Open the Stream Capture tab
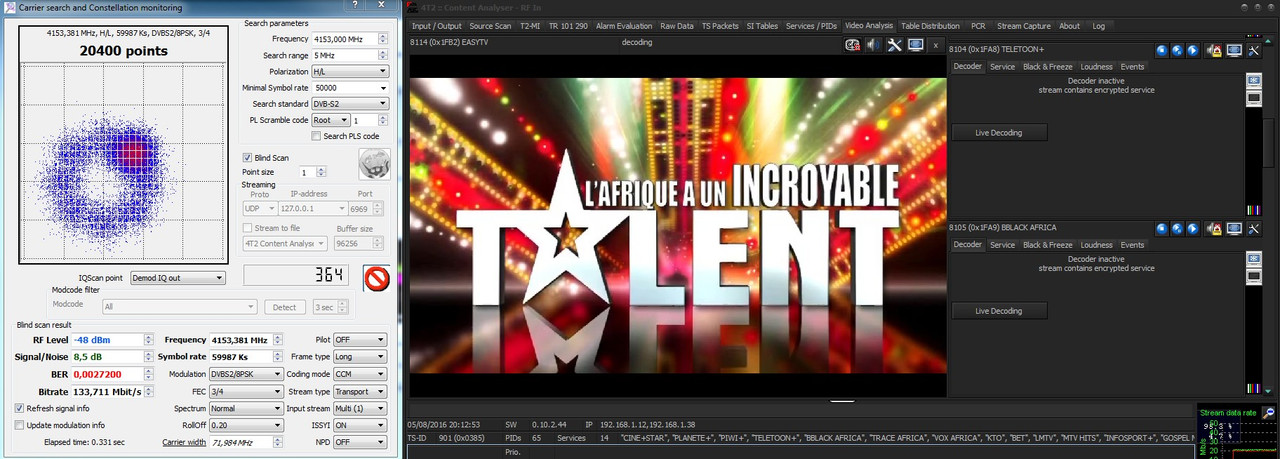Screen dimensions: 1280x459 [1024, 26]
